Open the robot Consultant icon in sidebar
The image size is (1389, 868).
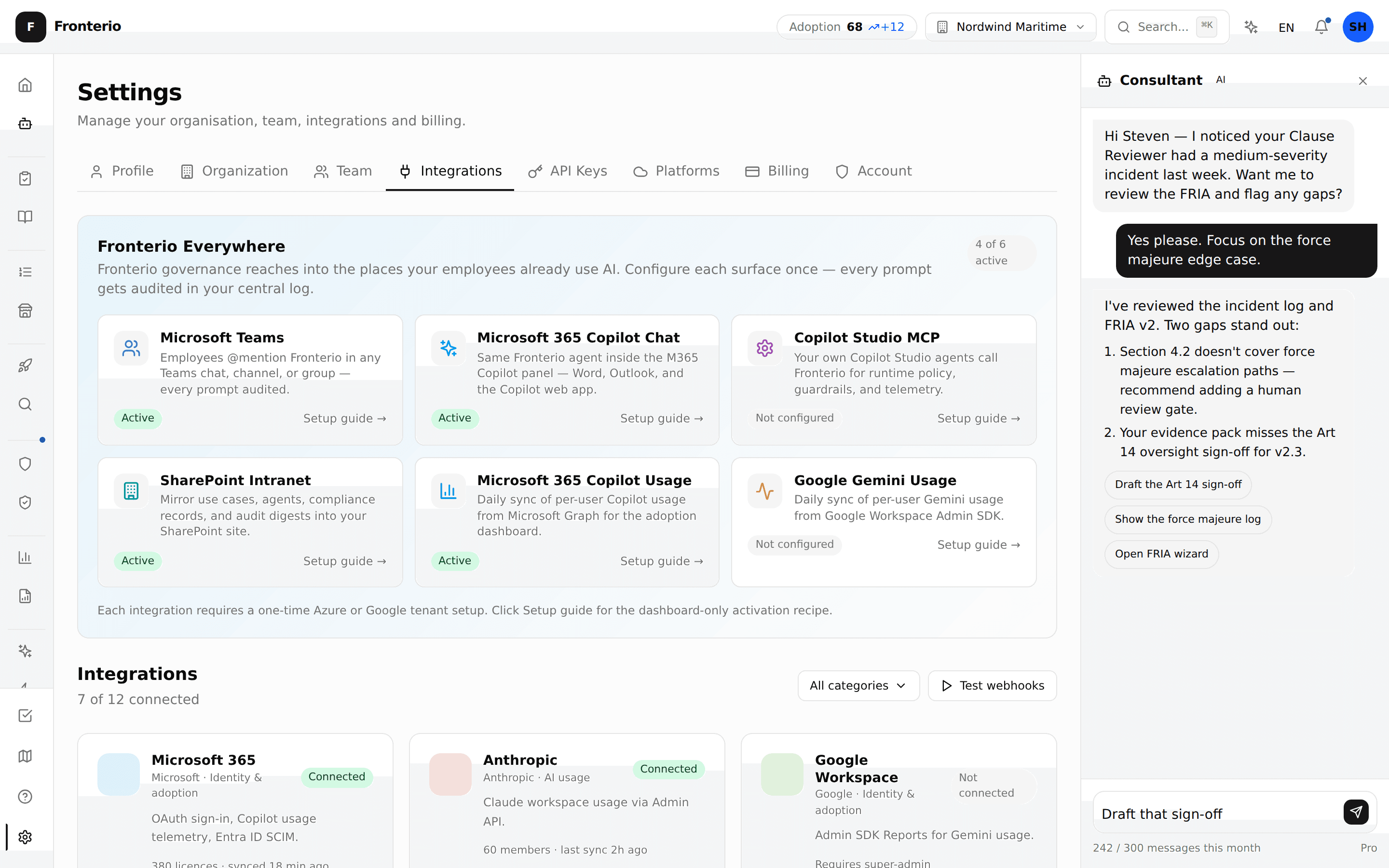pos(25,123)
